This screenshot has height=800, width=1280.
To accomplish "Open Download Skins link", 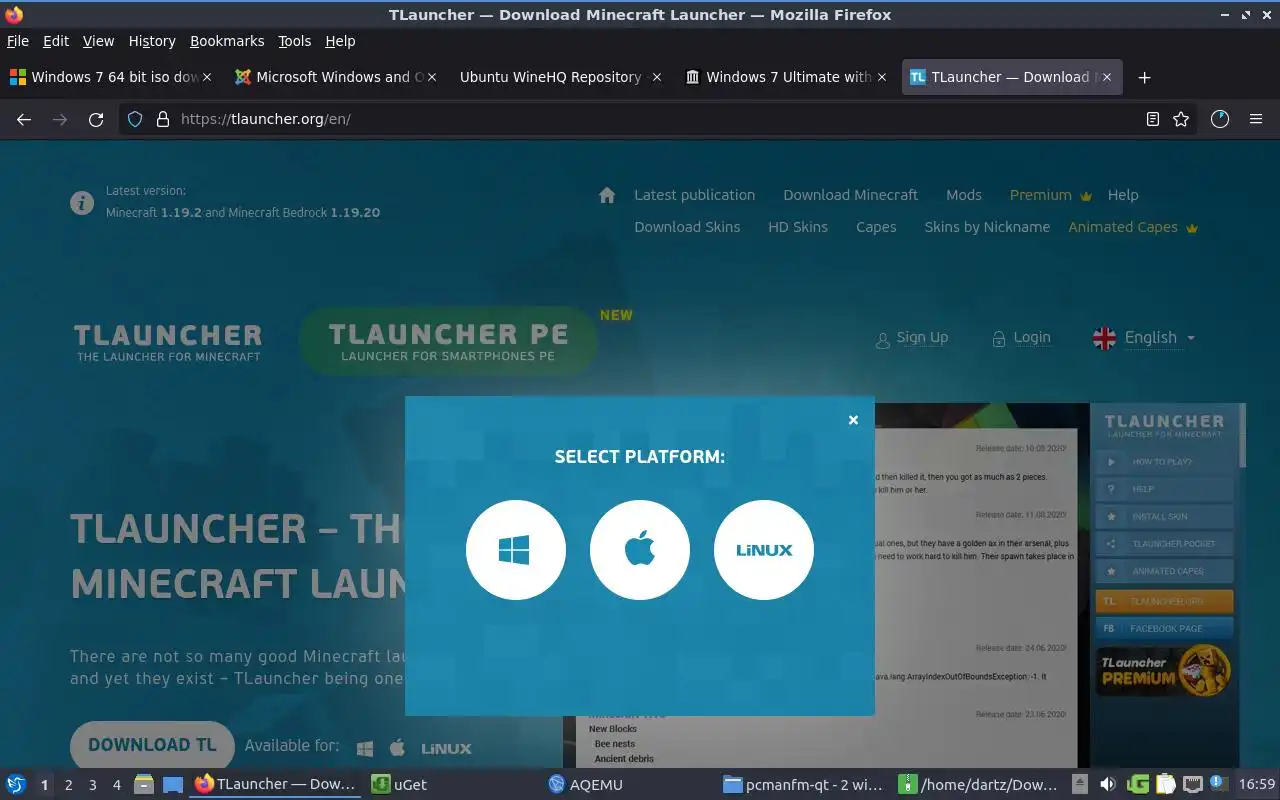I will click(687, 227).
